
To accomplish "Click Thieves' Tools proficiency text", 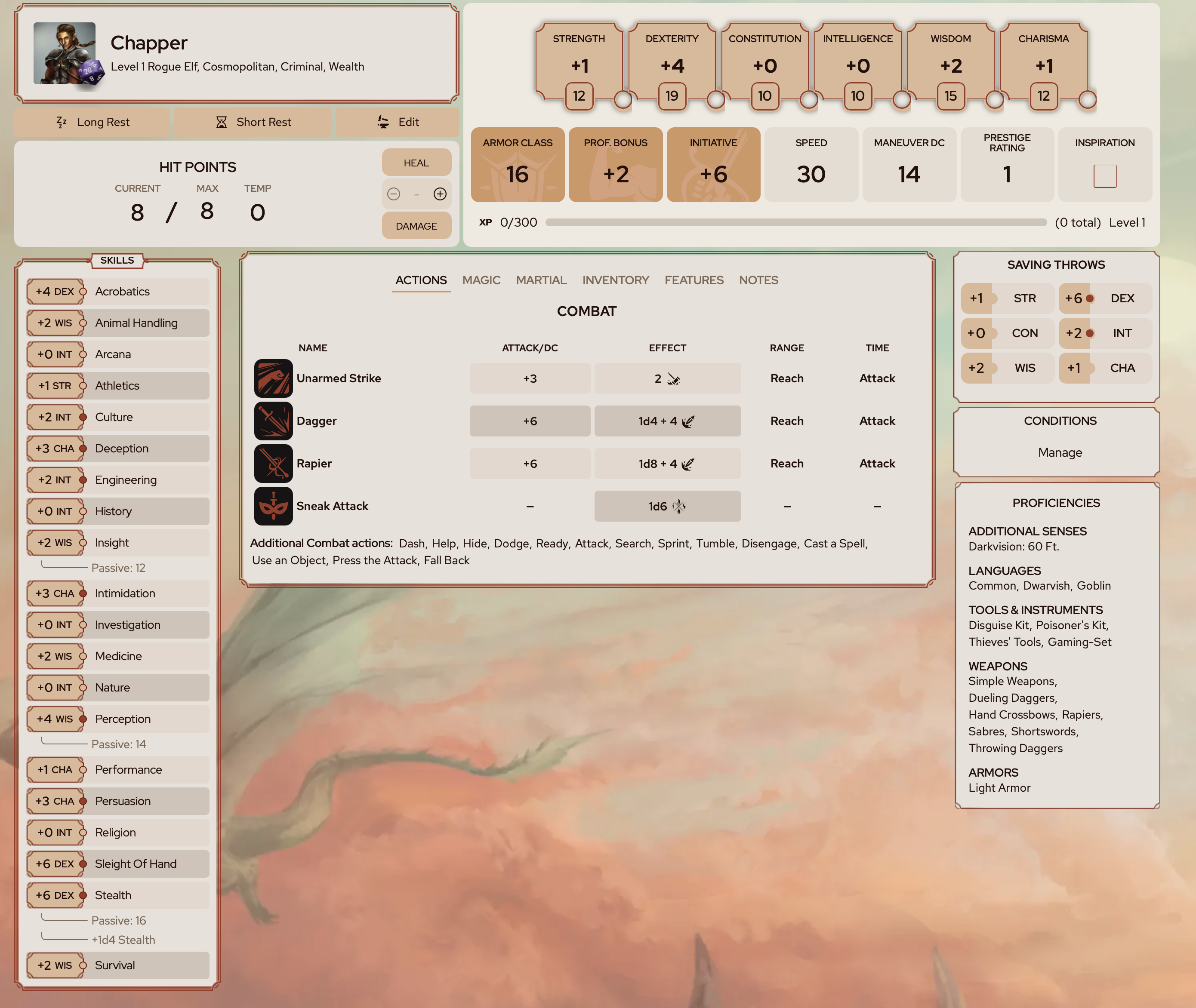I will 1005,642.
